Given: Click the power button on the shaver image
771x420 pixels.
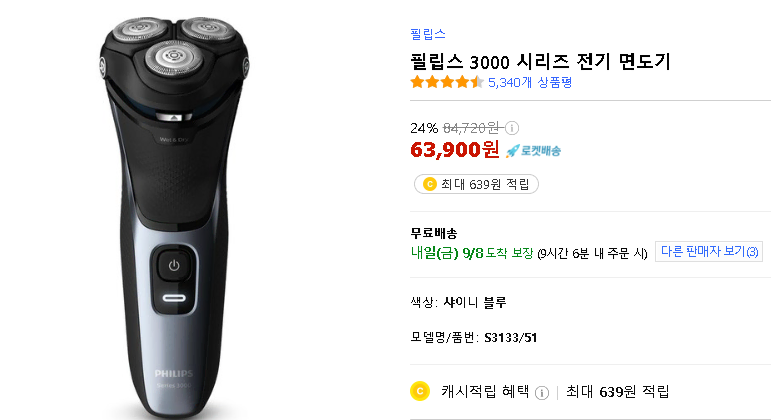Looking at the screenshot, I should (x=174, y=266).
